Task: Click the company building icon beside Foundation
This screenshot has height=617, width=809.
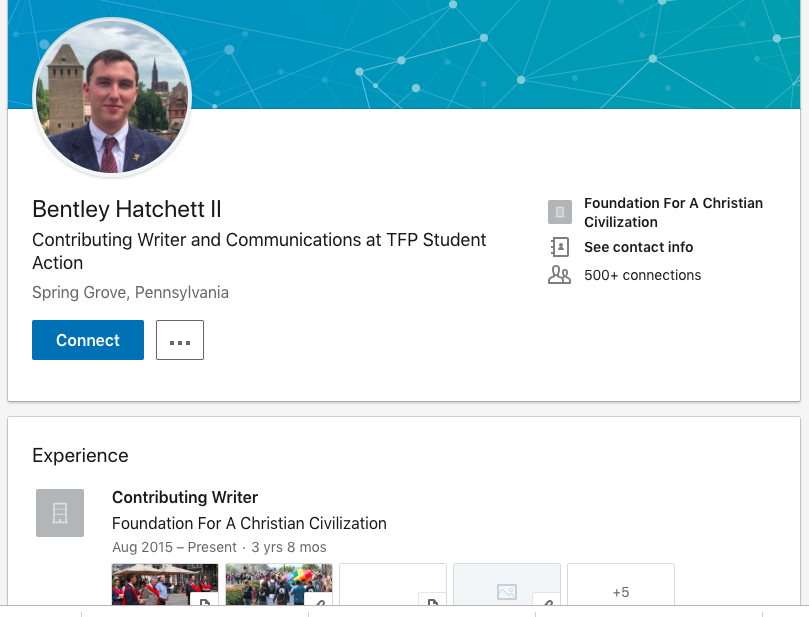Action: (560, 212)
